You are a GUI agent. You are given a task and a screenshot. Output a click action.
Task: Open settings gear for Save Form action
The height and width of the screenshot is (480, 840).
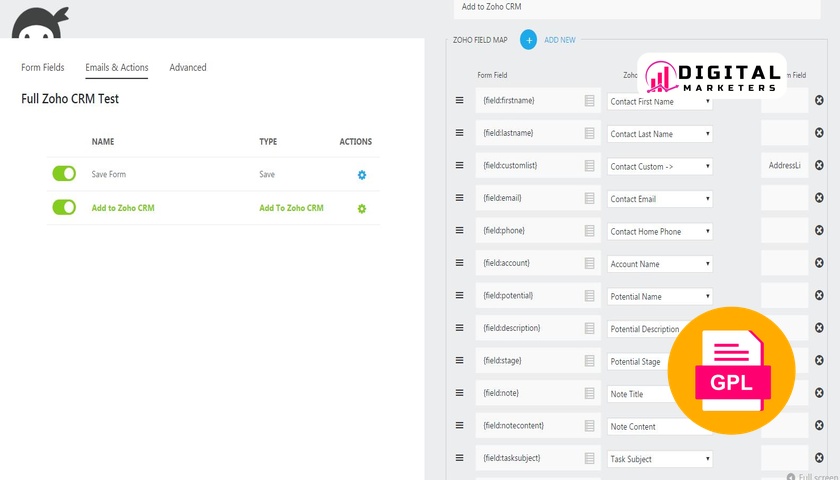(362, 175)
